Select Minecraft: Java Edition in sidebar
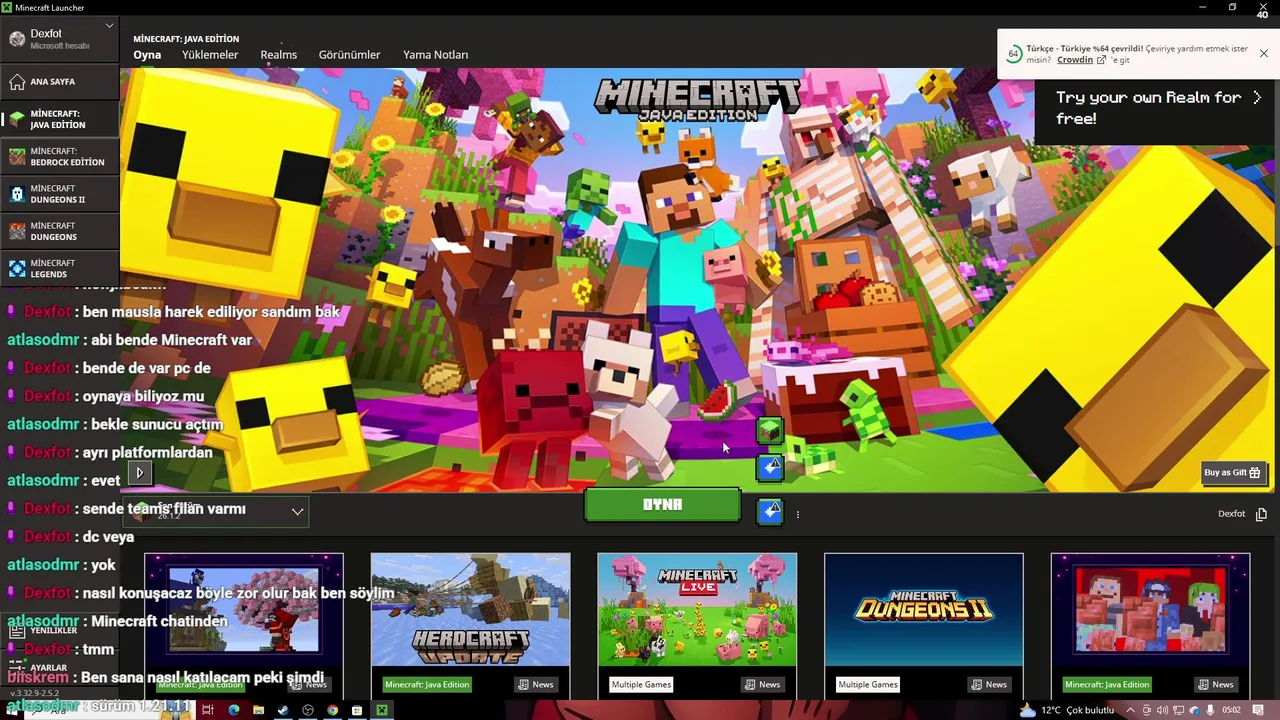 (x=60, y=119)
